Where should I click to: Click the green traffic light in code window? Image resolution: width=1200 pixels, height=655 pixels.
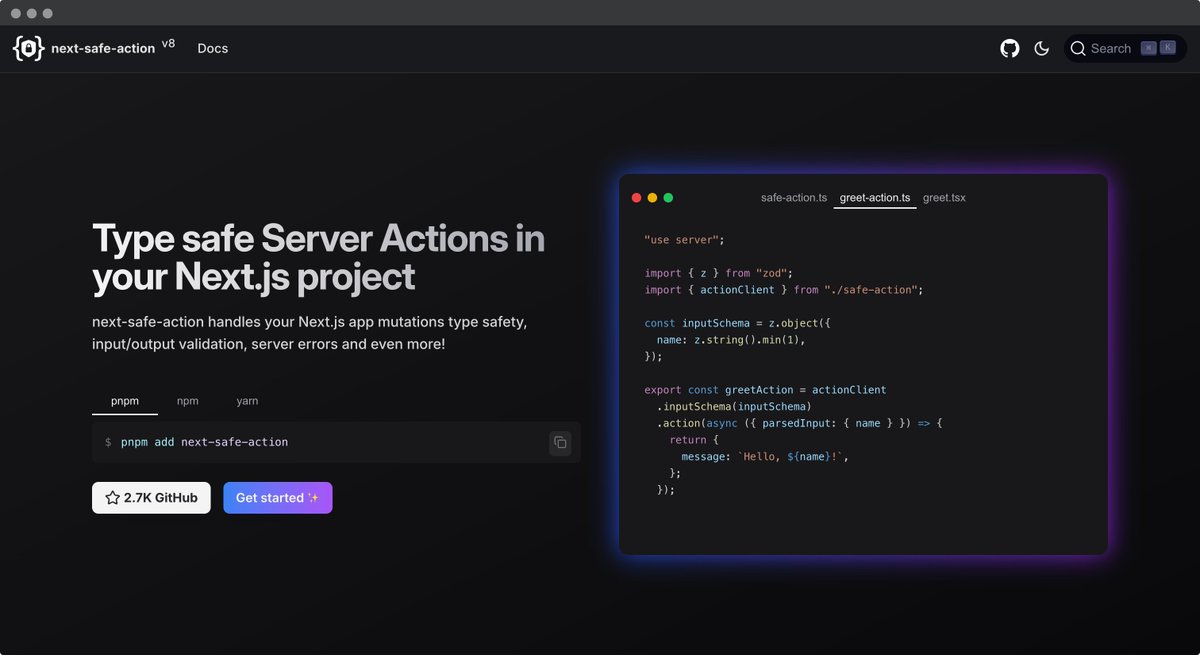pos(668,197)
